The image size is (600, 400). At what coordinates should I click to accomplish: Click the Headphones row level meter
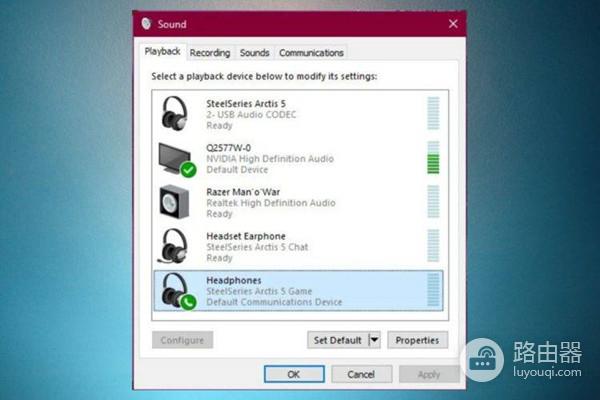point(433,290)
